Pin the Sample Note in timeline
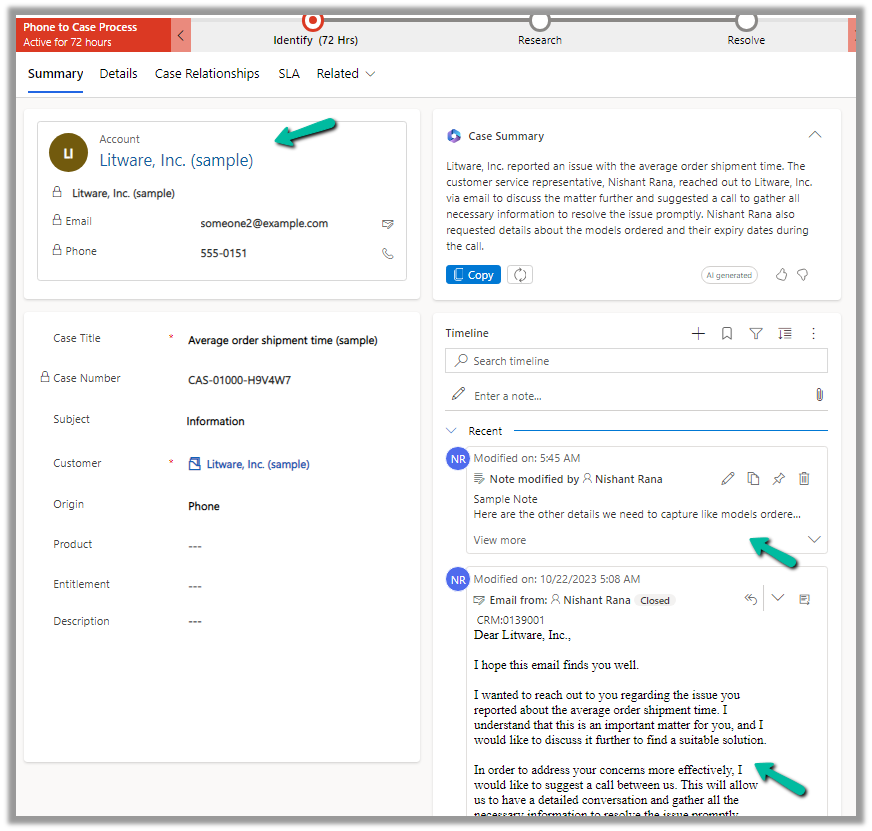872x831 pixels. pyautogui.click(x=779, y=479)
